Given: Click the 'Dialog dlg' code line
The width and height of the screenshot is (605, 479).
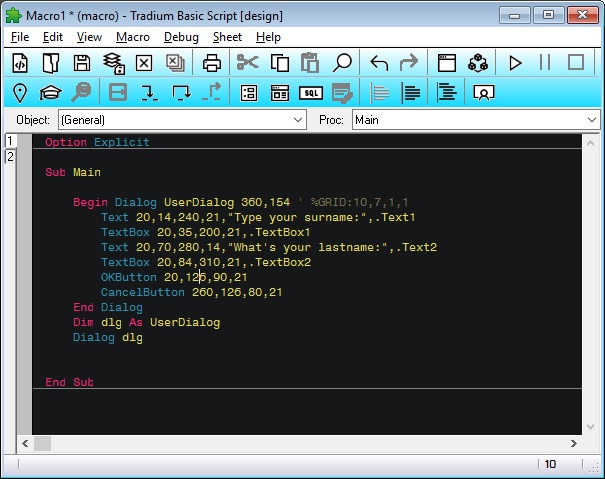Looking at the screenshot, I should (107, 337).
